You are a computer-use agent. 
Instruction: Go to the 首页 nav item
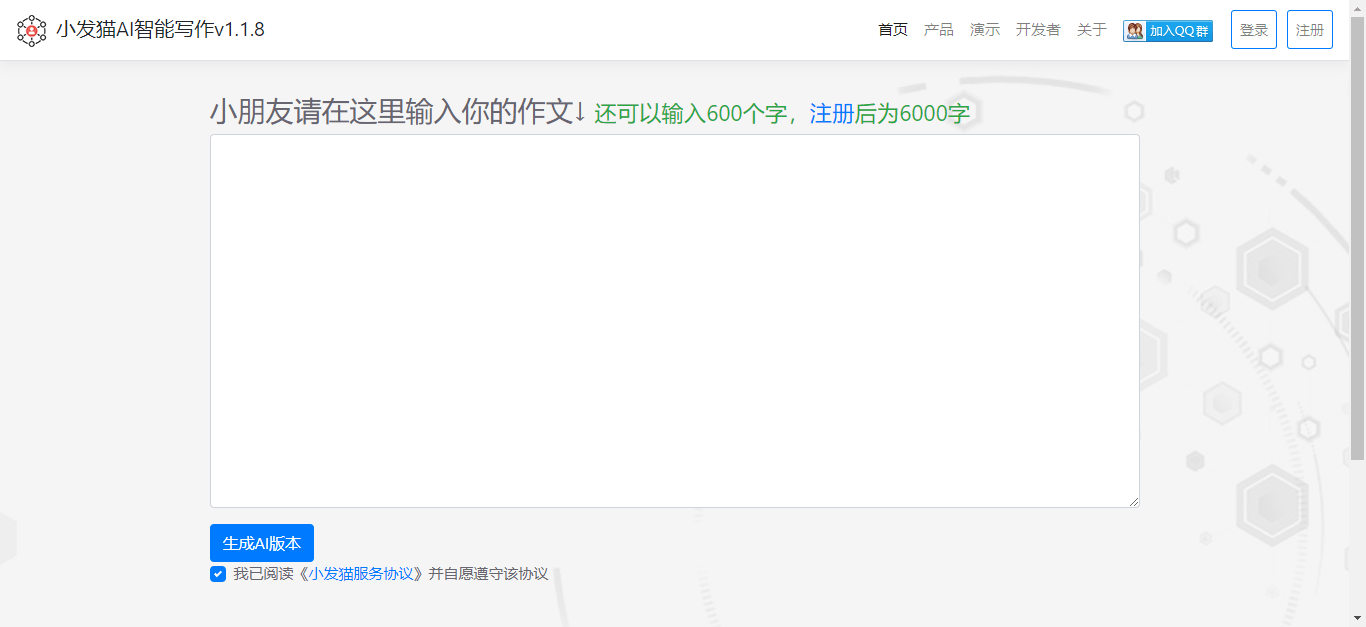click(893, 30)
